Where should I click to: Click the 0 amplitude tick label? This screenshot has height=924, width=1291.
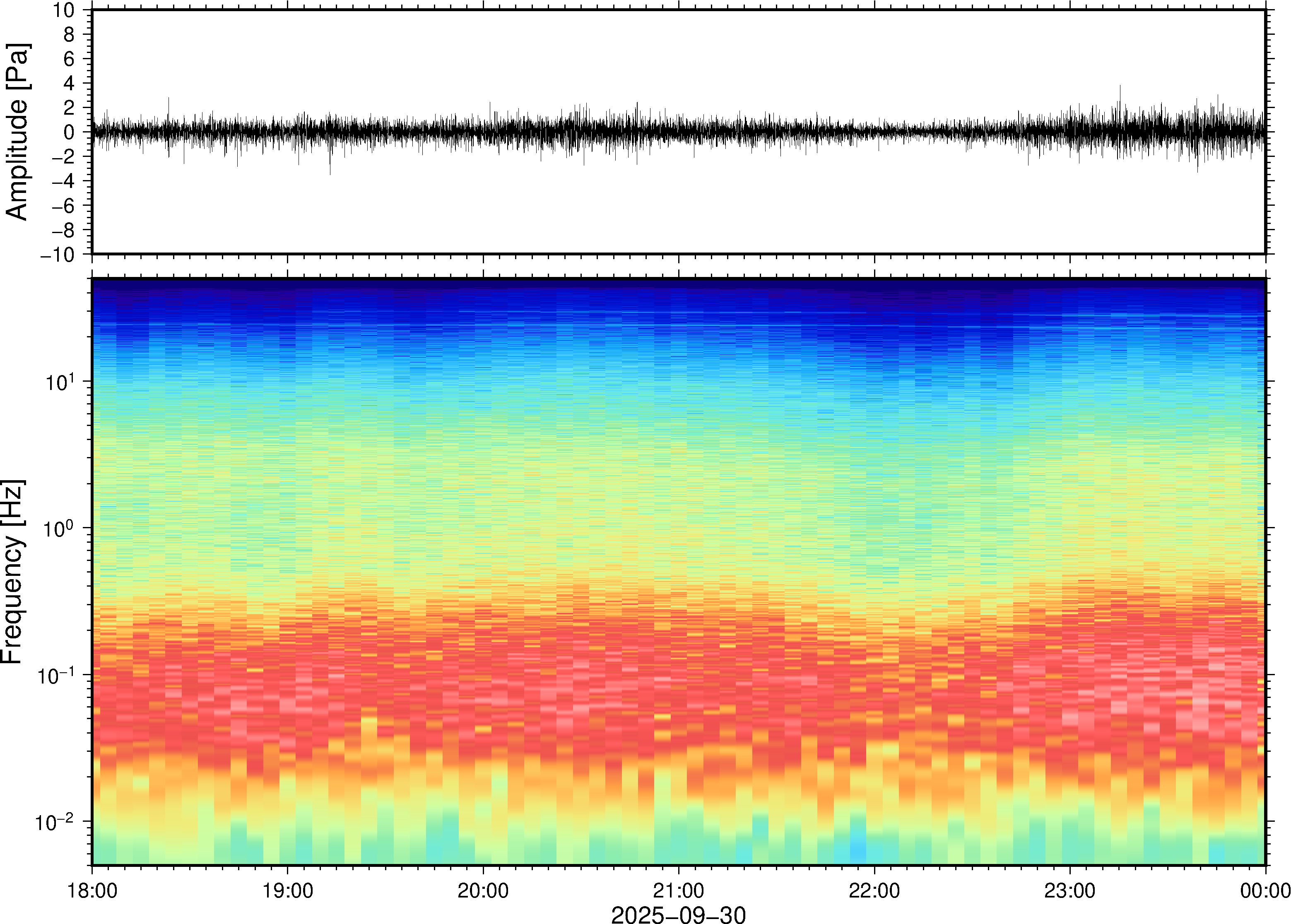[70, 132]
